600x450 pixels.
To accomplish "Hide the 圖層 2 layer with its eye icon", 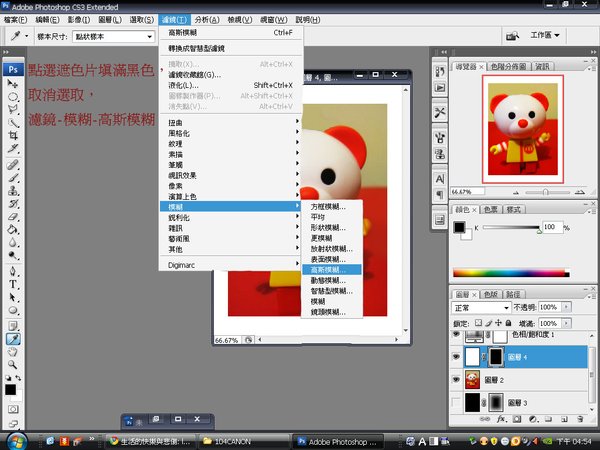I will 456,380.
